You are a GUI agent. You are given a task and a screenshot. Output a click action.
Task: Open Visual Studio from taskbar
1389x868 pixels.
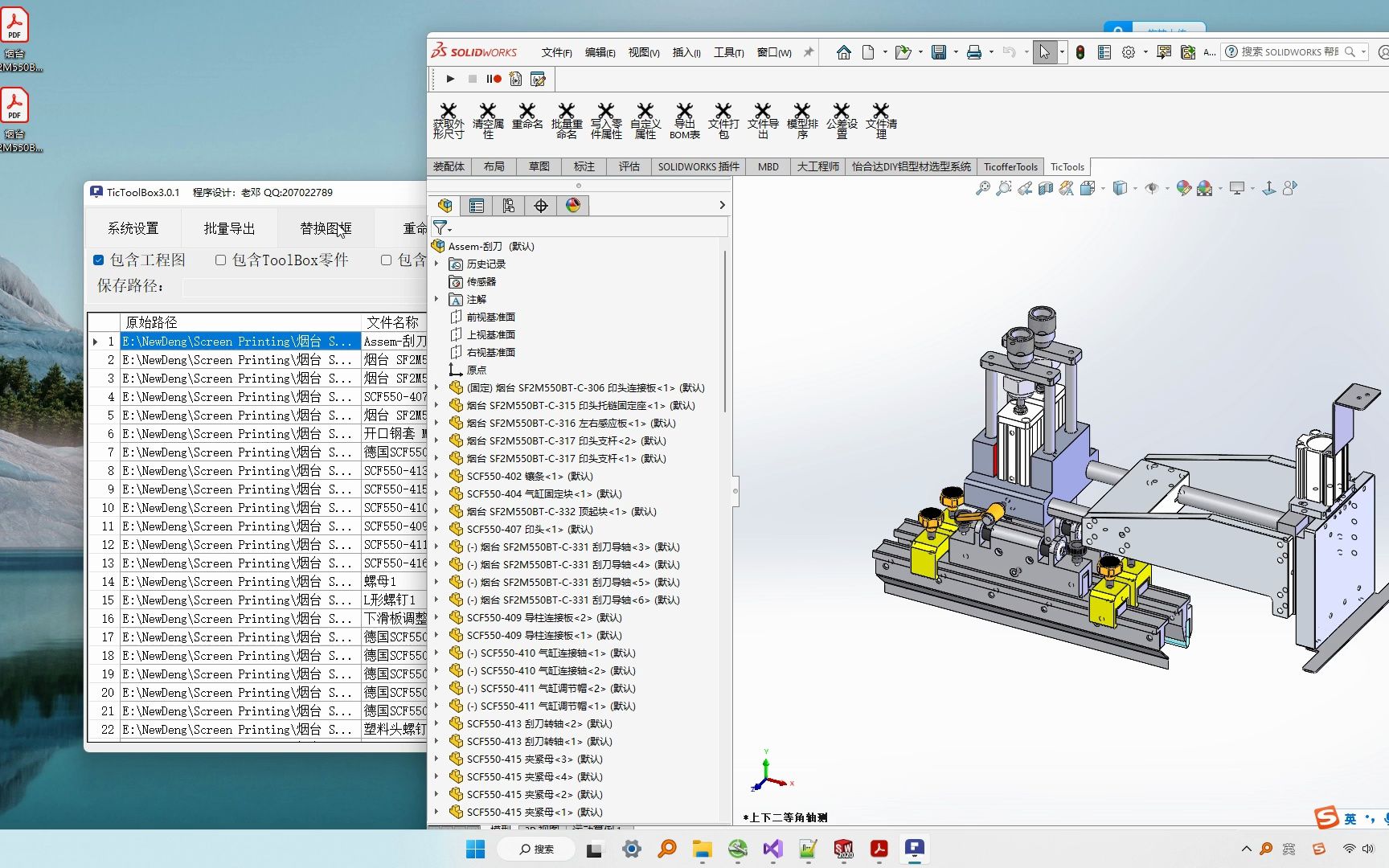772,849
